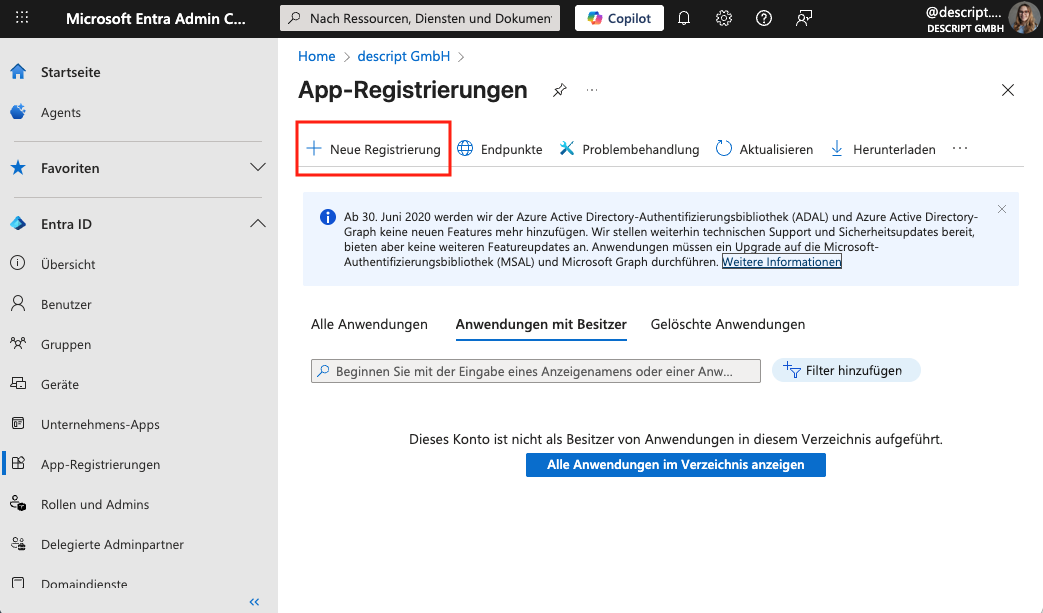Open the notifications bell

[x=684, y=18]
